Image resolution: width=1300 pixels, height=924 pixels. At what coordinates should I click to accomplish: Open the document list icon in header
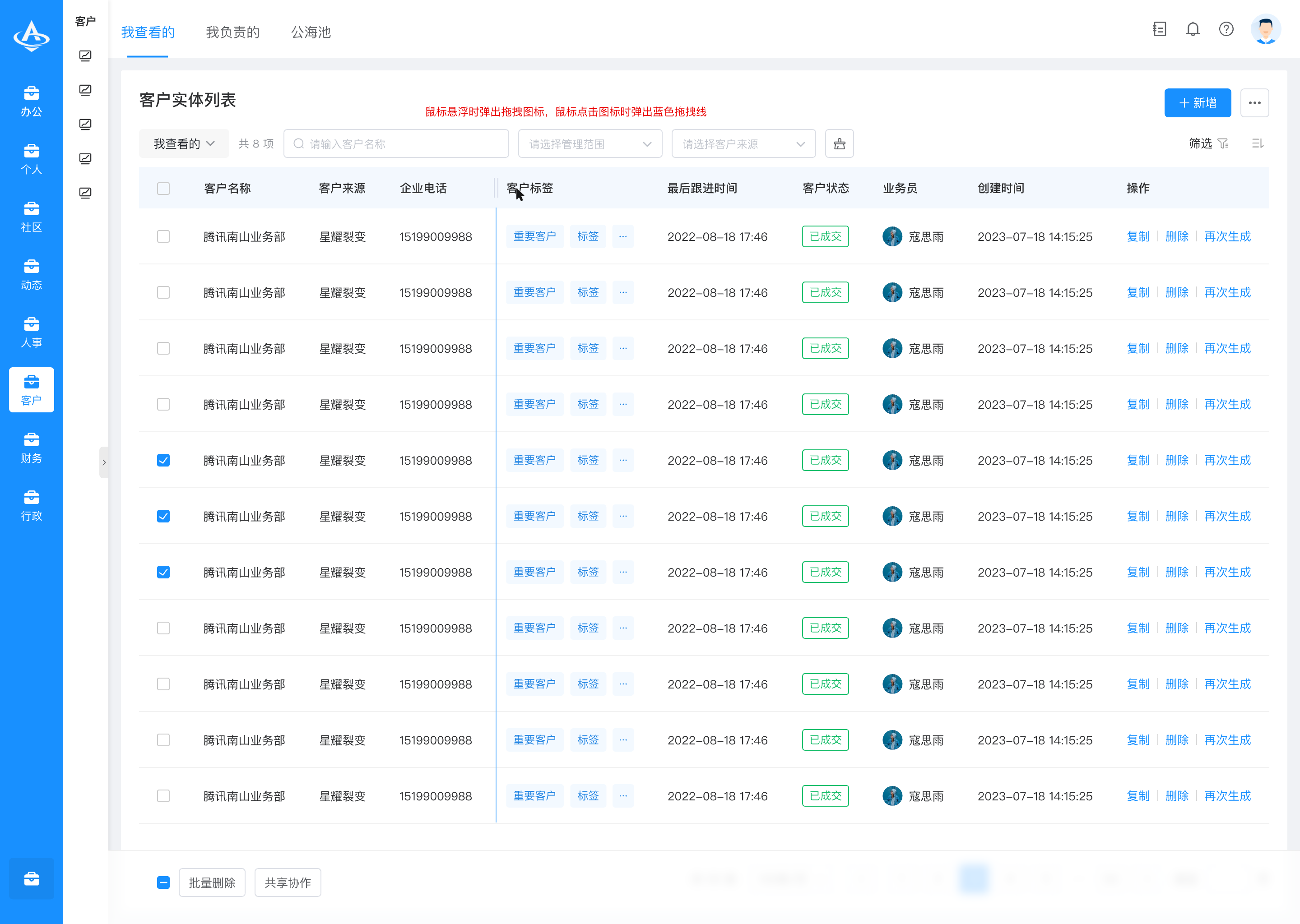coord(1160,29)
